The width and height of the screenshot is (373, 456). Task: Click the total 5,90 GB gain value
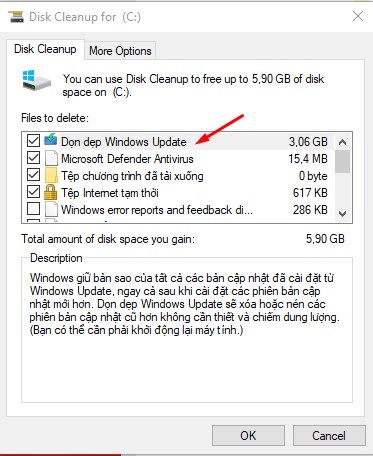click(x=325, y=239)
